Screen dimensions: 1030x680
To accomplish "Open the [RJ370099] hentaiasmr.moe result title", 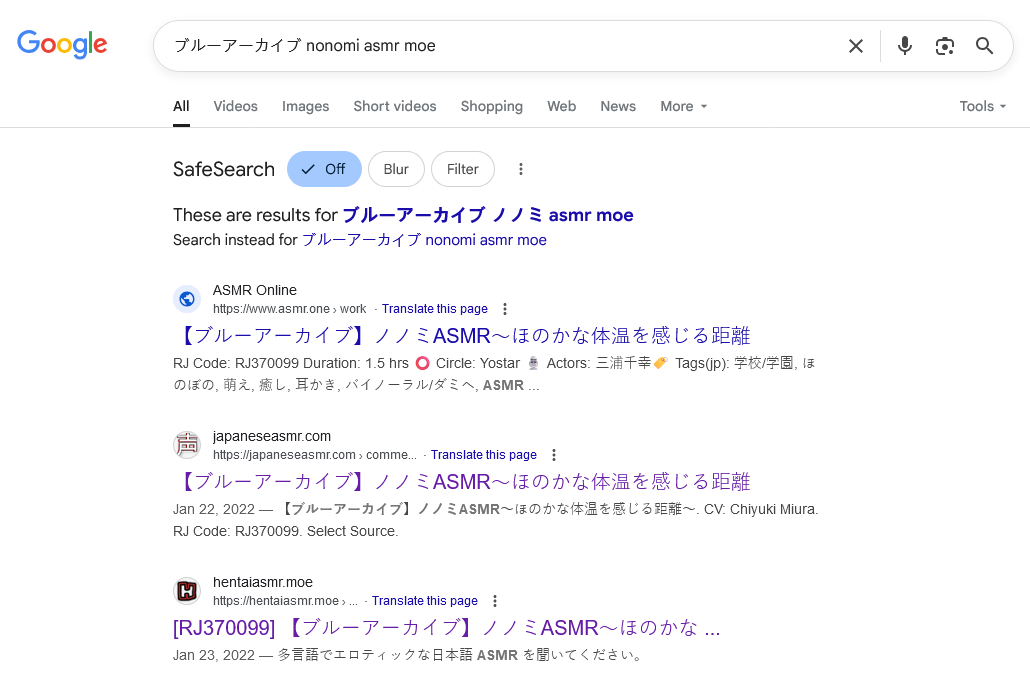I will click(447, 627).
